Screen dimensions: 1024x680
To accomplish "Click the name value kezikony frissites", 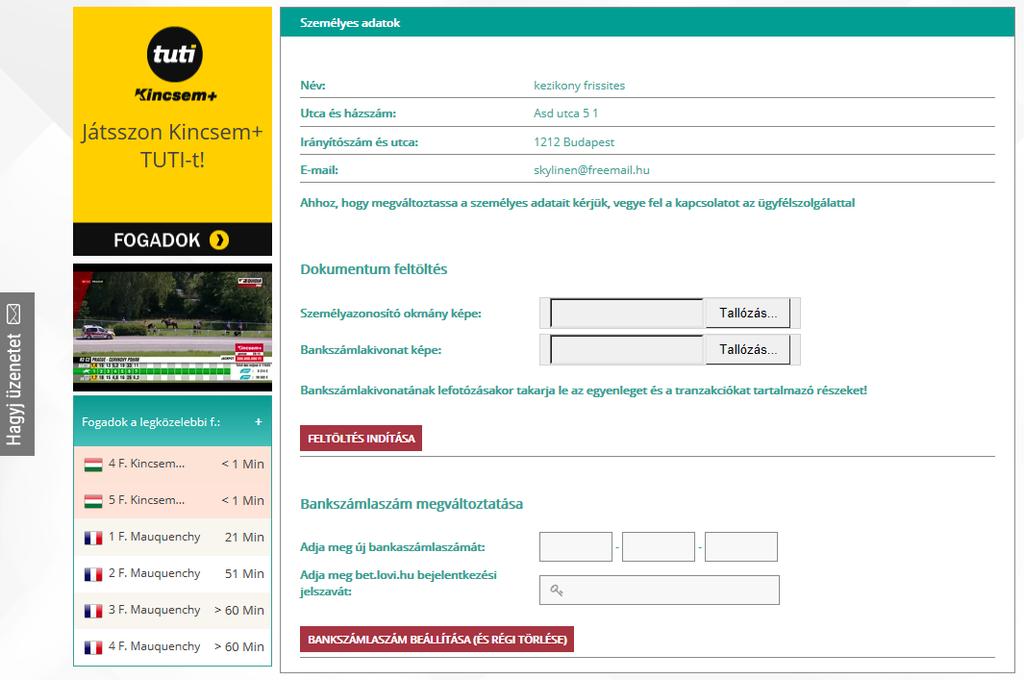I will tap(579, 86).
